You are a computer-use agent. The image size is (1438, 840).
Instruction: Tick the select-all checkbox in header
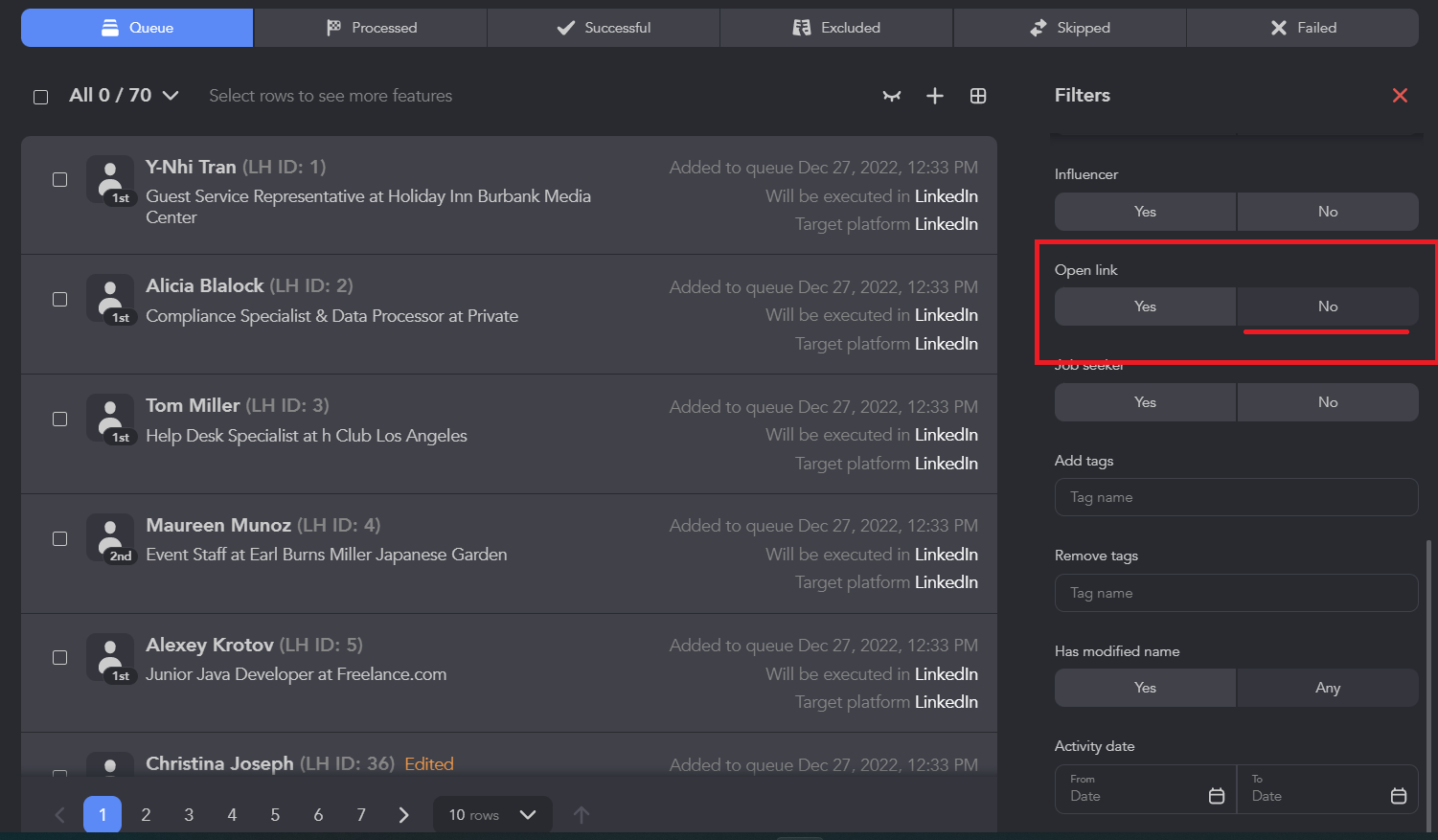coord(41,97)
